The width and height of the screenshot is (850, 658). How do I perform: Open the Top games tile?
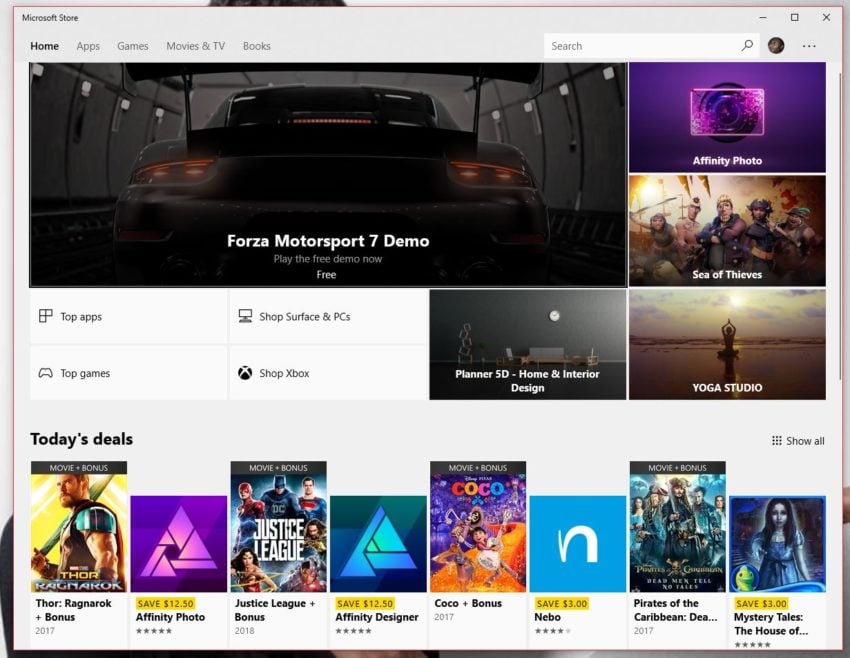pyautogui.click(x=128, y=373)
